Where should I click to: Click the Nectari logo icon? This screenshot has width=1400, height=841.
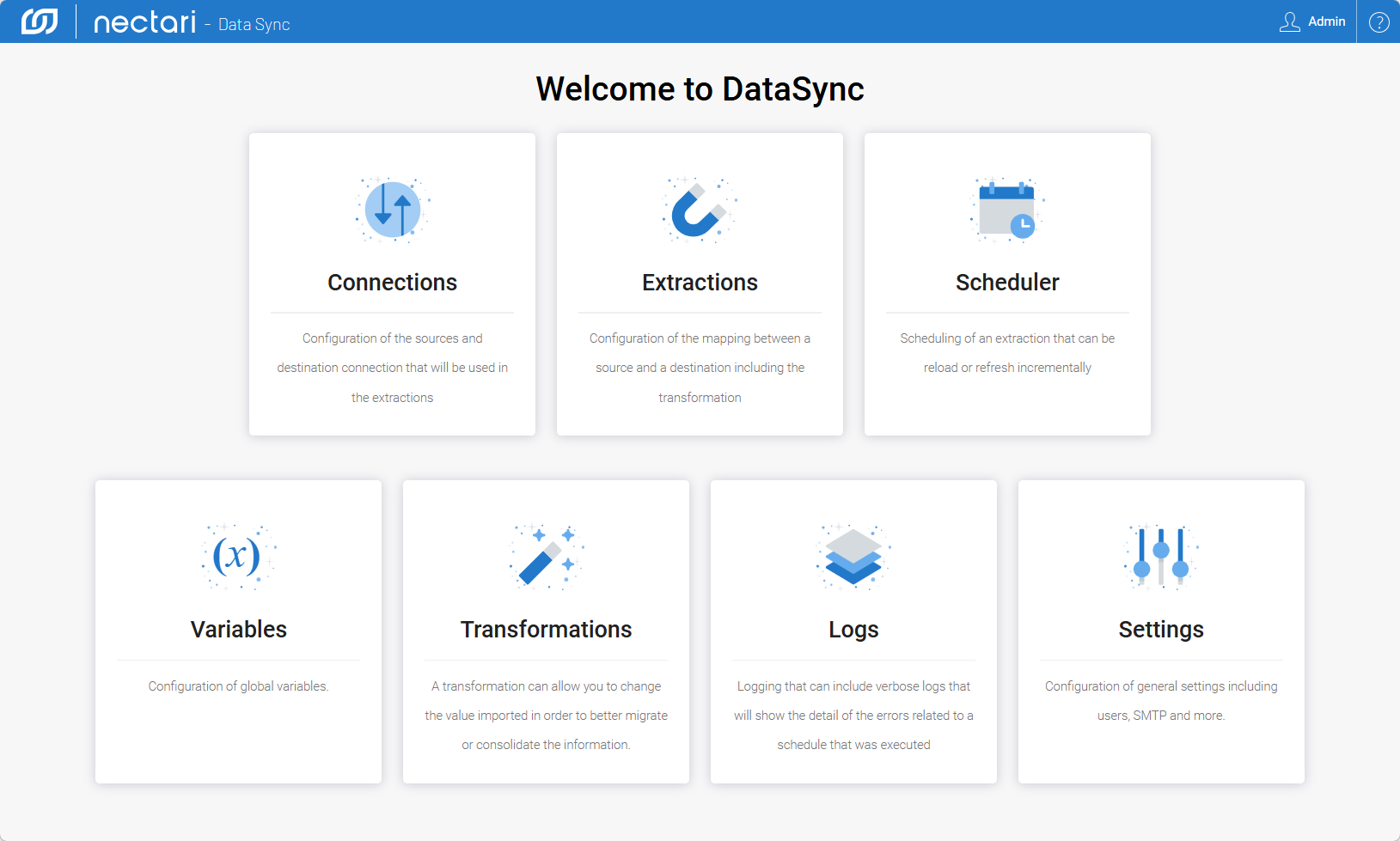[40, 21]
